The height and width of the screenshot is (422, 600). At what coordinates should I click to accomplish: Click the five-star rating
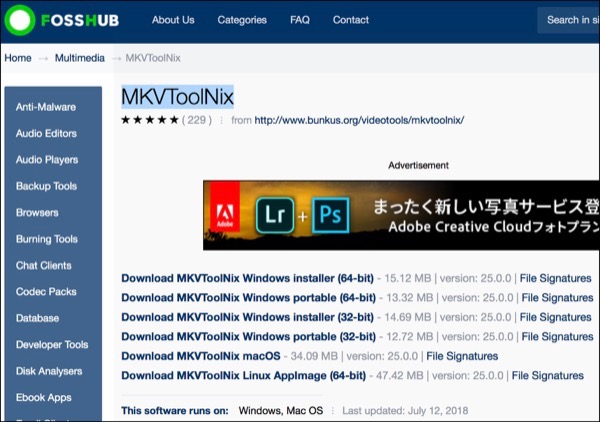(150, 120)
